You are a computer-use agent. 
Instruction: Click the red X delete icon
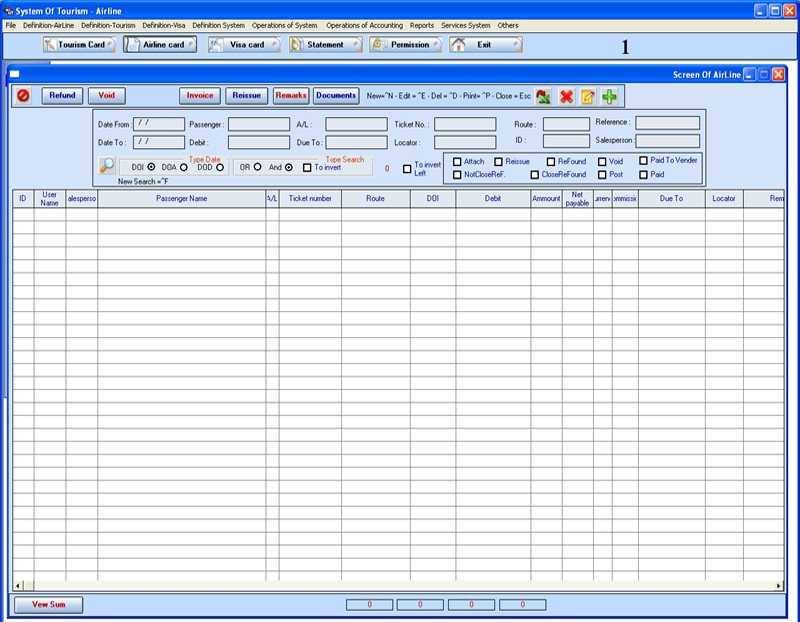[x=566, y=96]
